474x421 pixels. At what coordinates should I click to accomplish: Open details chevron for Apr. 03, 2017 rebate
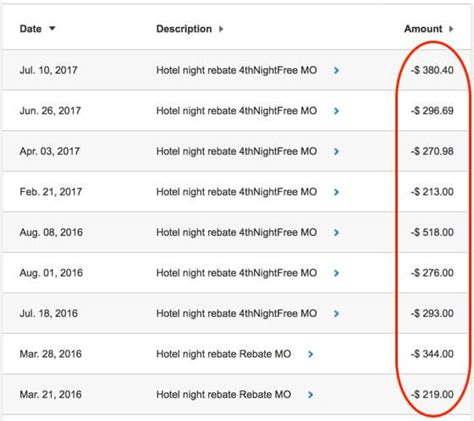click(336, 152)
